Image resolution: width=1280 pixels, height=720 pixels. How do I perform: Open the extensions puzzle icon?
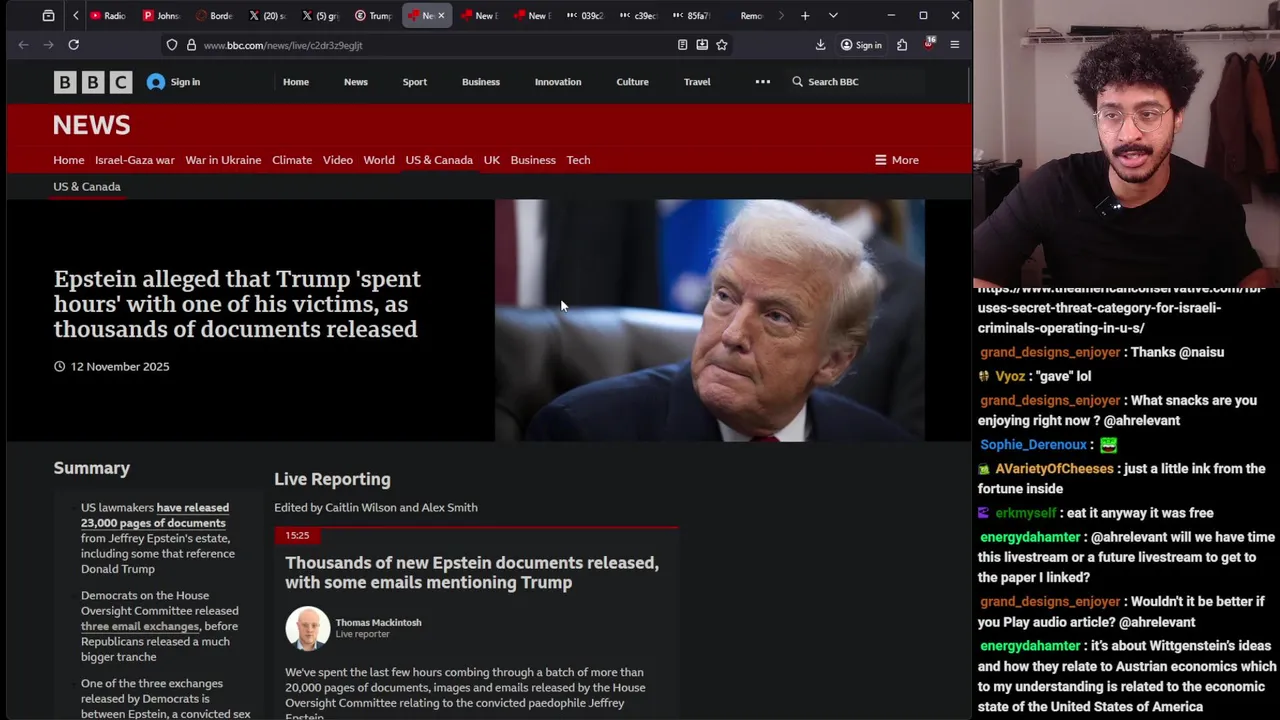(x=902, y=45)
